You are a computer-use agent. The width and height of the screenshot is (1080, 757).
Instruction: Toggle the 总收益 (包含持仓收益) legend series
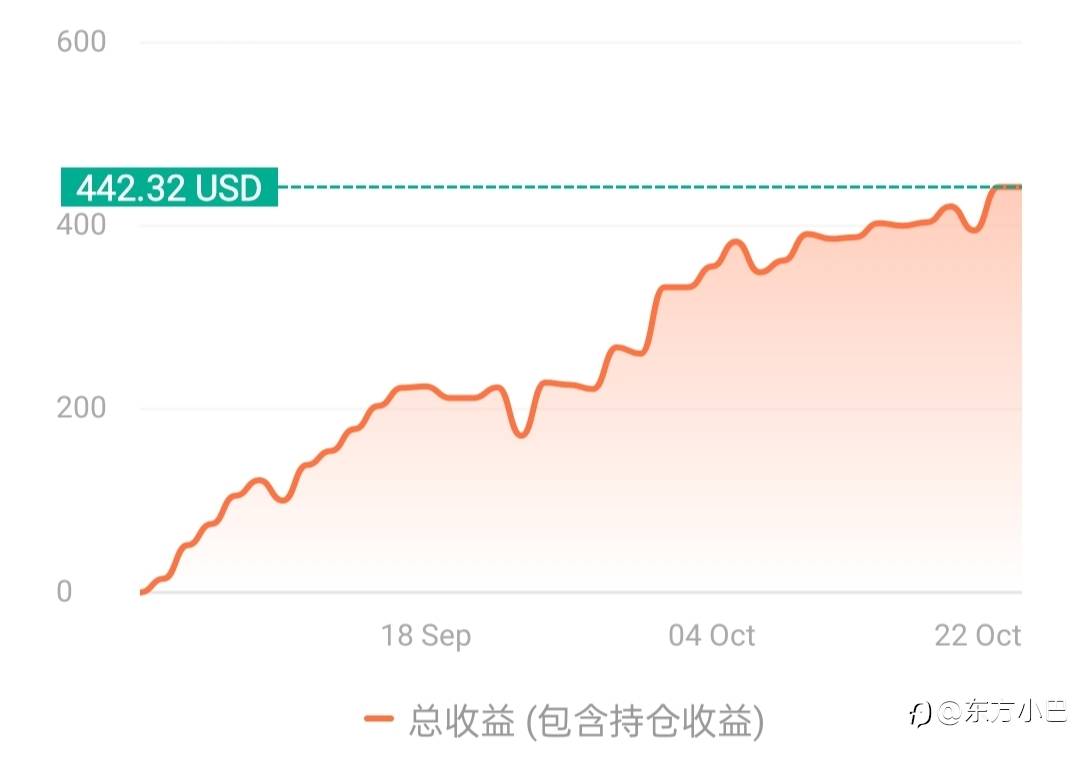tap(586, 719)
